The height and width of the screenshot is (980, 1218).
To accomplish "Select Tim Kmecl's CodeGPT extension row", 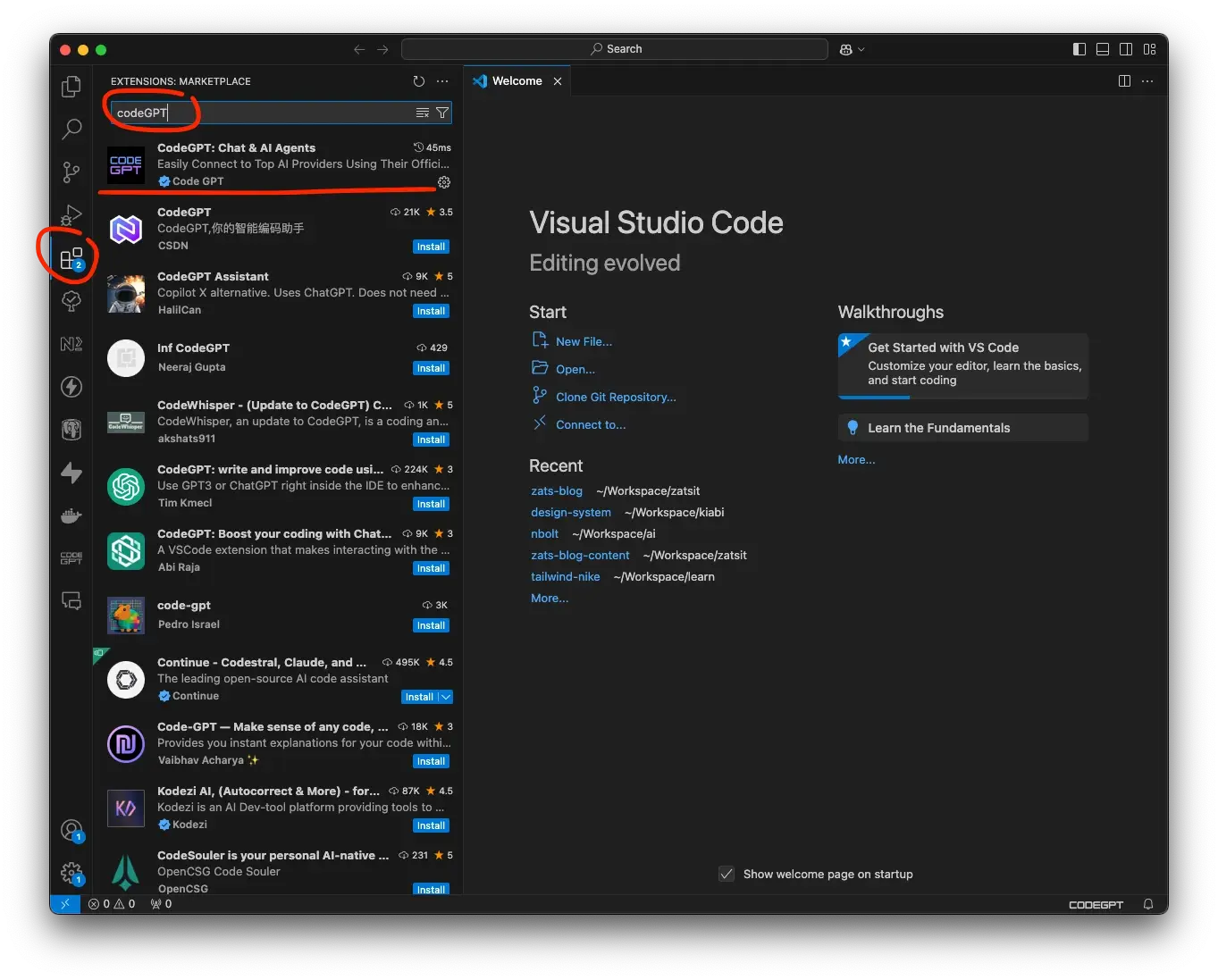I will [276, 487].
